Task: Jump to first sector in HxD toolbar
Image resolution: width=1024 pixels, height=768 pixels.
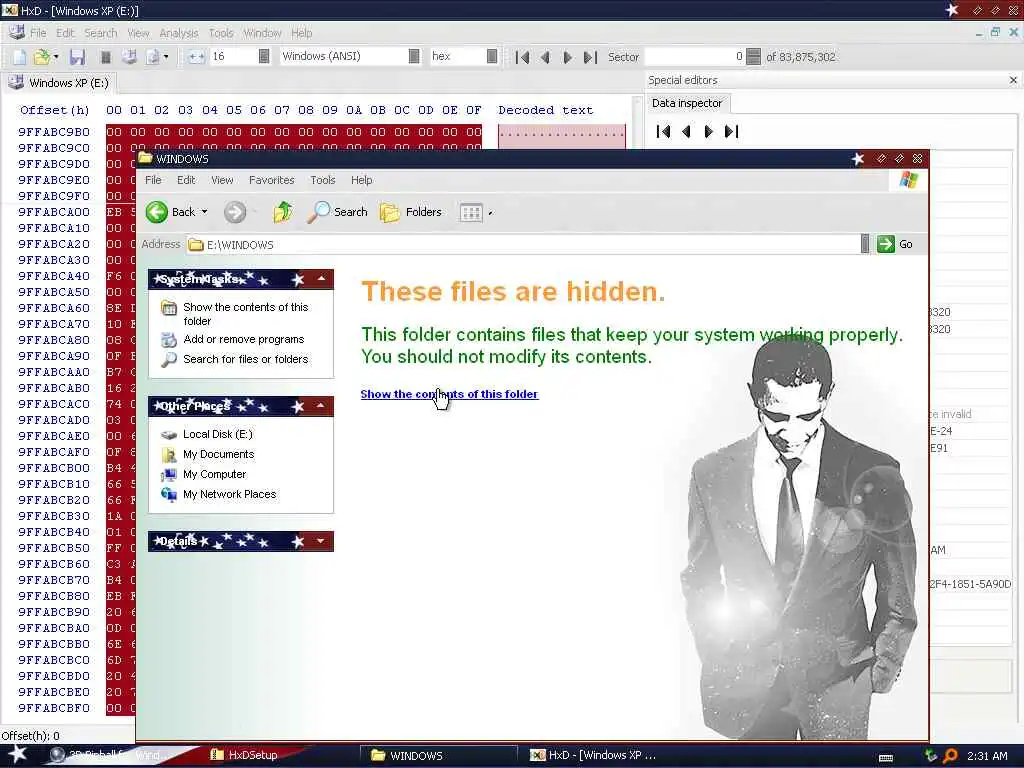Action: (522, 57)
